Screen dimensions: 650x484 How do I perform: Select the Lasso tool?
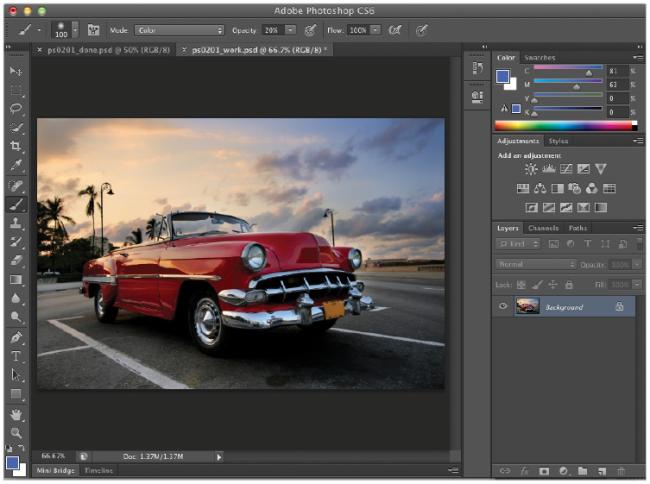click(16, 109)
